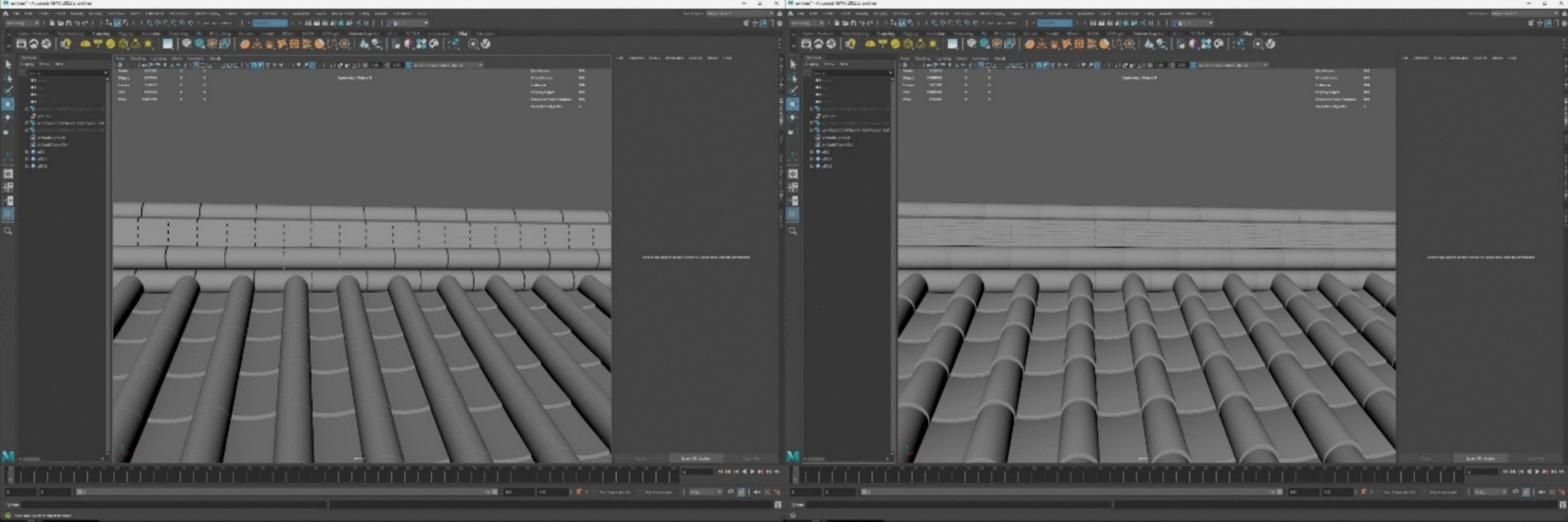Open Script Editor icon at left window bottom-right
1568x522 pixels.
[778, 504]
